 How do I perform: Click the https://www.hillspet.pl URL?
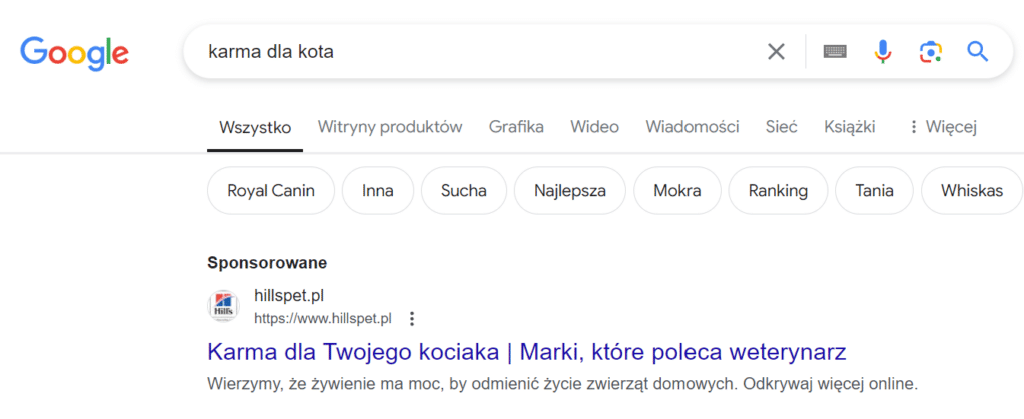pos(323,318)
